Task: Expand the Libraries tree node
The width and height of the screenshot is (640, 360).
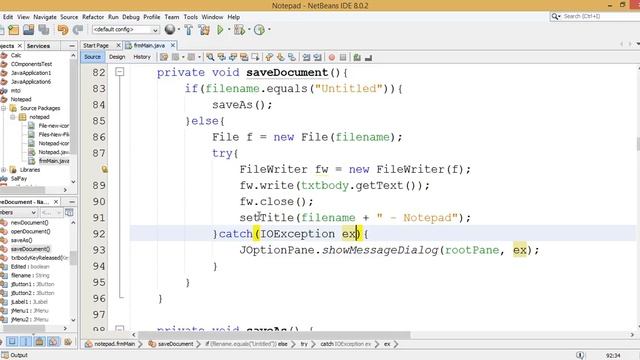Action: 4,170
